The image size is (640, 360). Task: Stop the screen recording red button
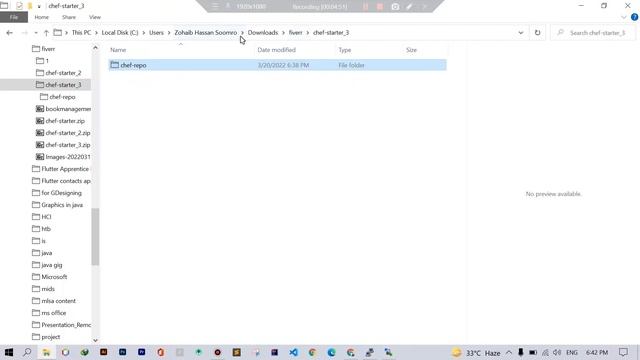[380, 7]
